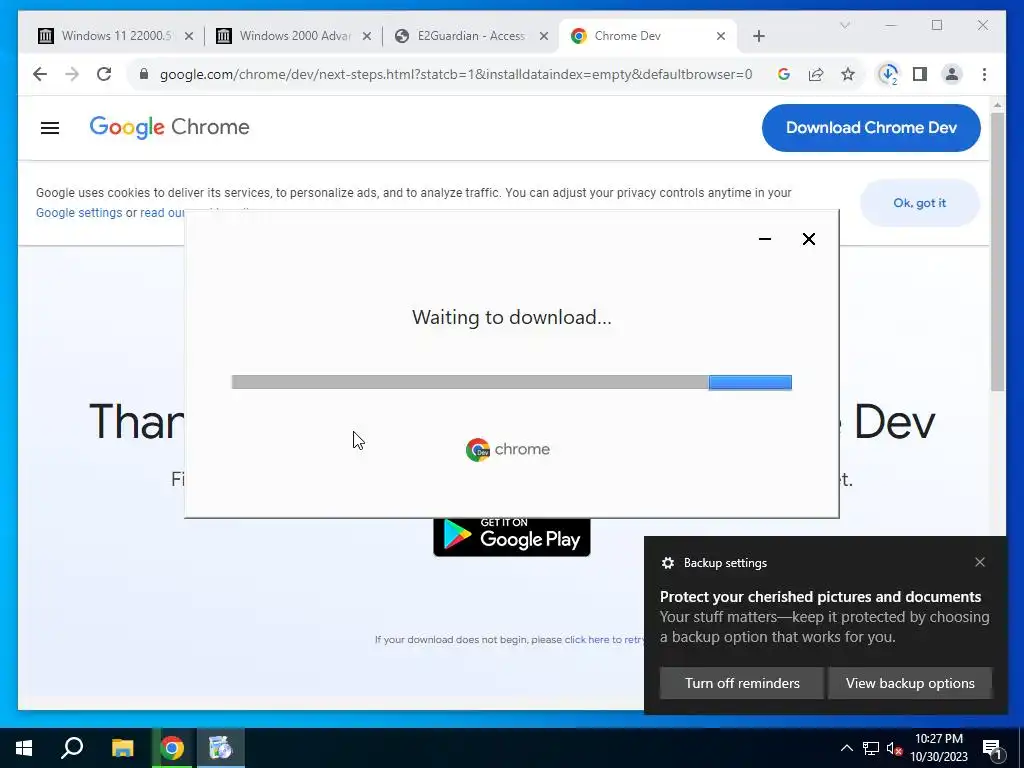
Task: Click Turn off reminders in notification
Action: coord(742,683)
